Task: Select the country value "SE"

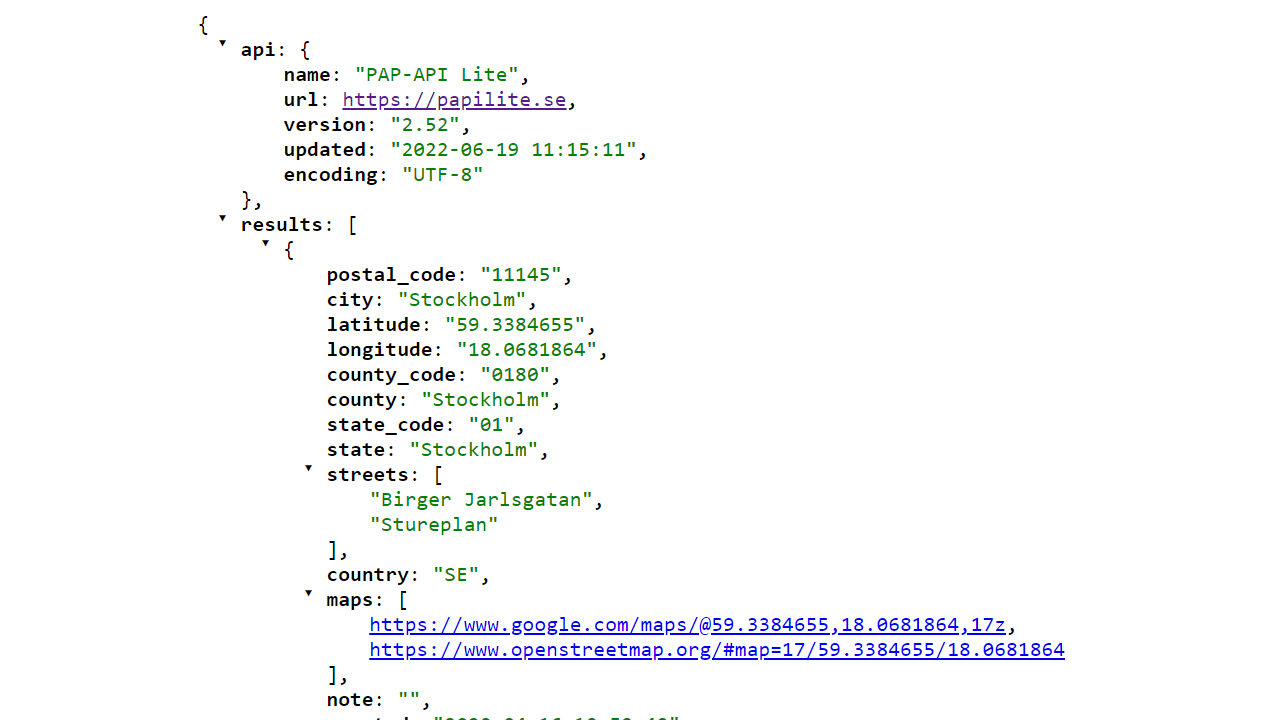Action: [456, 575]
